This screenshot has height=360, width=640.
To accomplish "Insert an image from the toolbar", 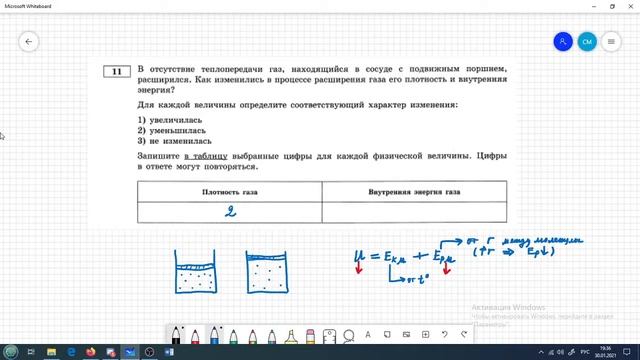I will (x=406, y=335).
